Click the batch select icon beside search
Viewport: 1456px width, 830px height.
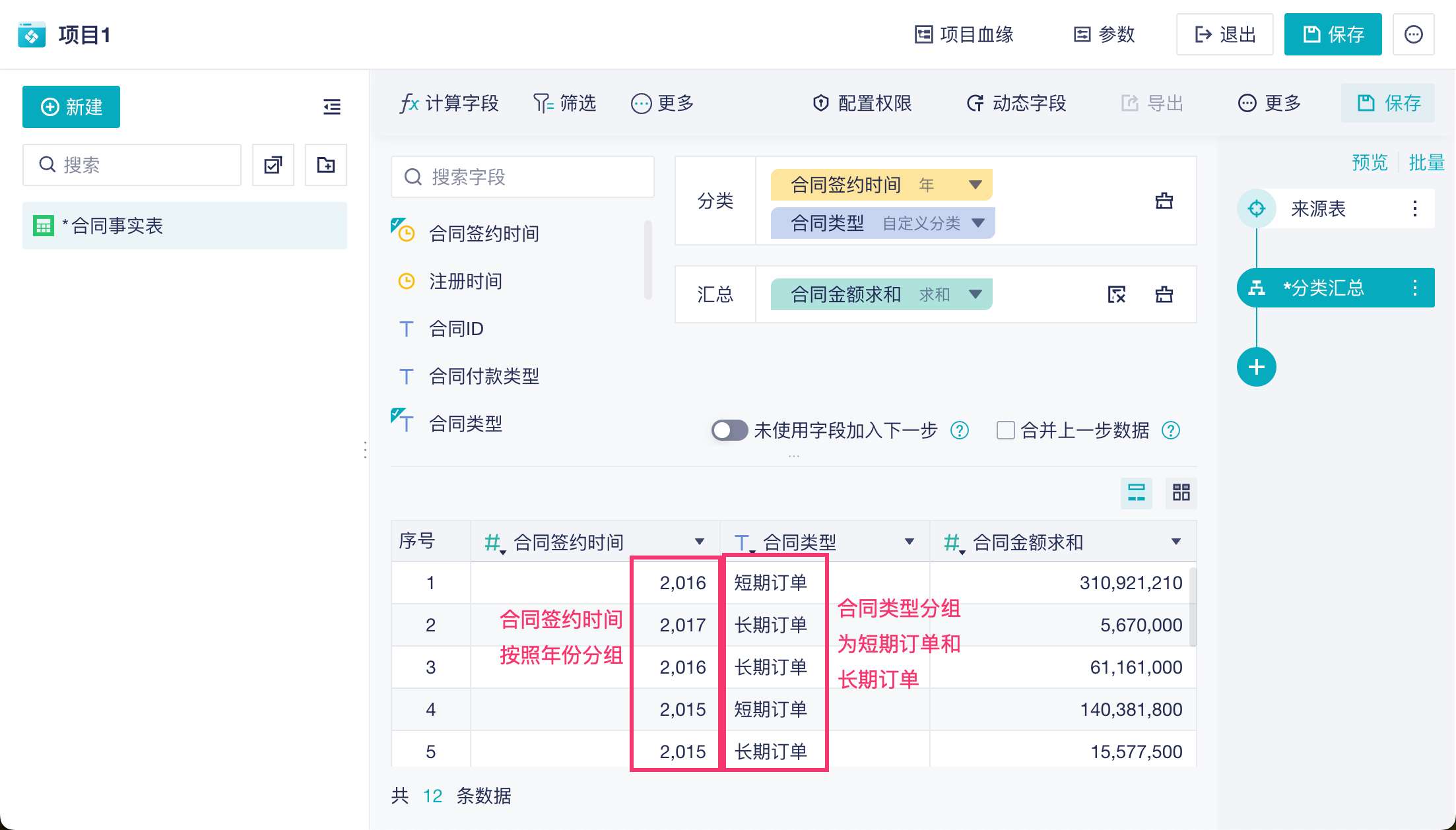click(273, 165)
